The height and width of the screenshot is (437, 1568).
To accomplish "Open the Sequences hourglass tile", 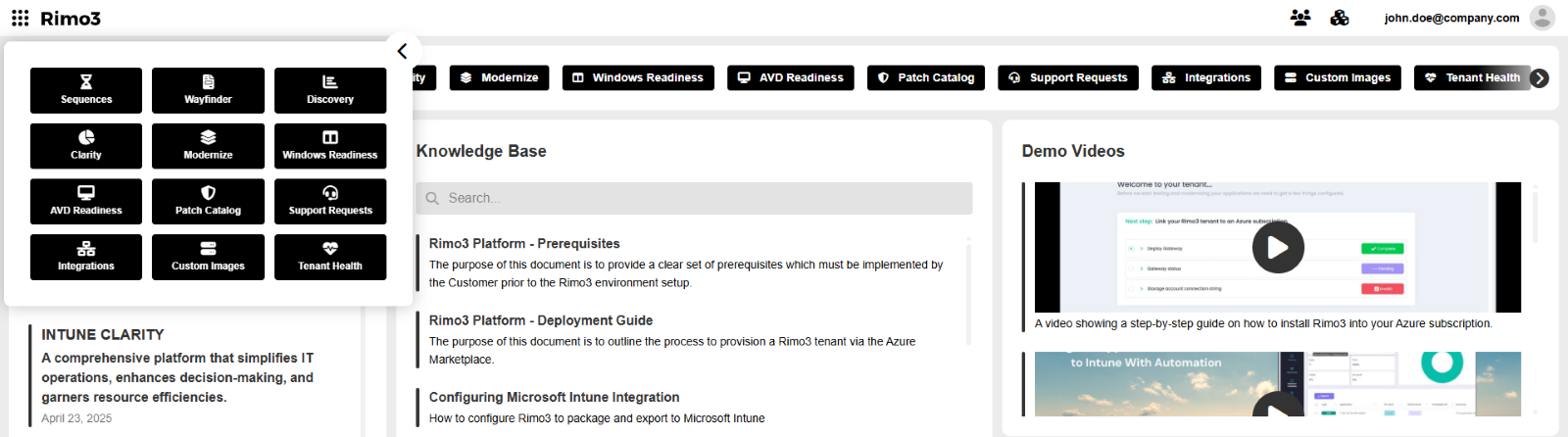I will (x=86, y=90).
